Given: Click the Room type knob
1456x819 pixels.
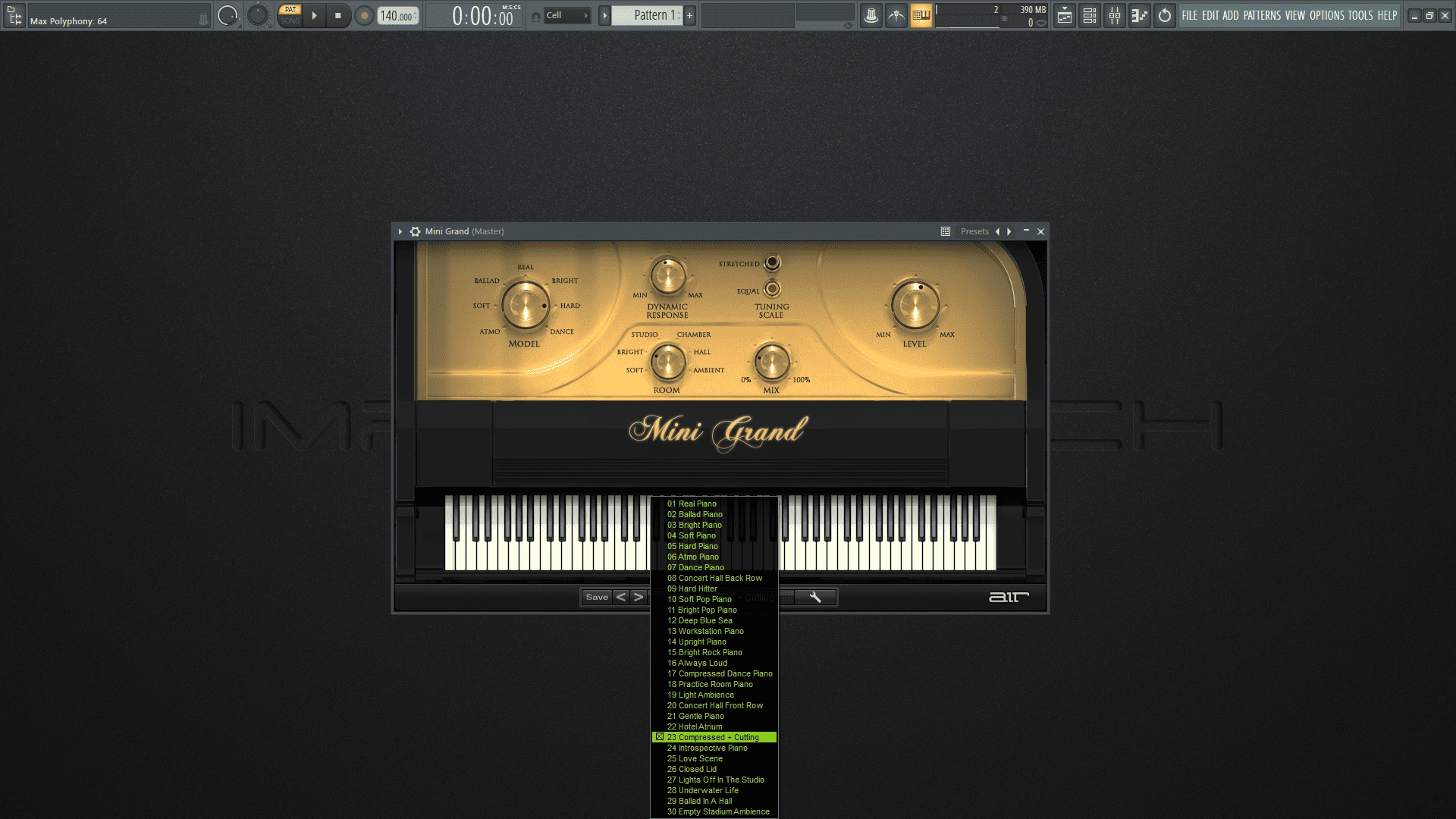Looking at the screenshot, I should [x=667, y=362].
